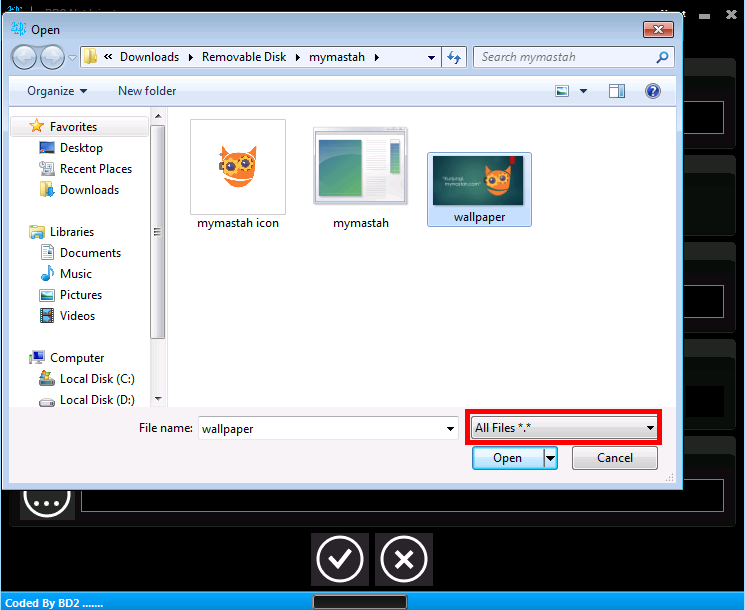Open the Documents library
Viewport: 745px width, 610px height.
[90, 252]
